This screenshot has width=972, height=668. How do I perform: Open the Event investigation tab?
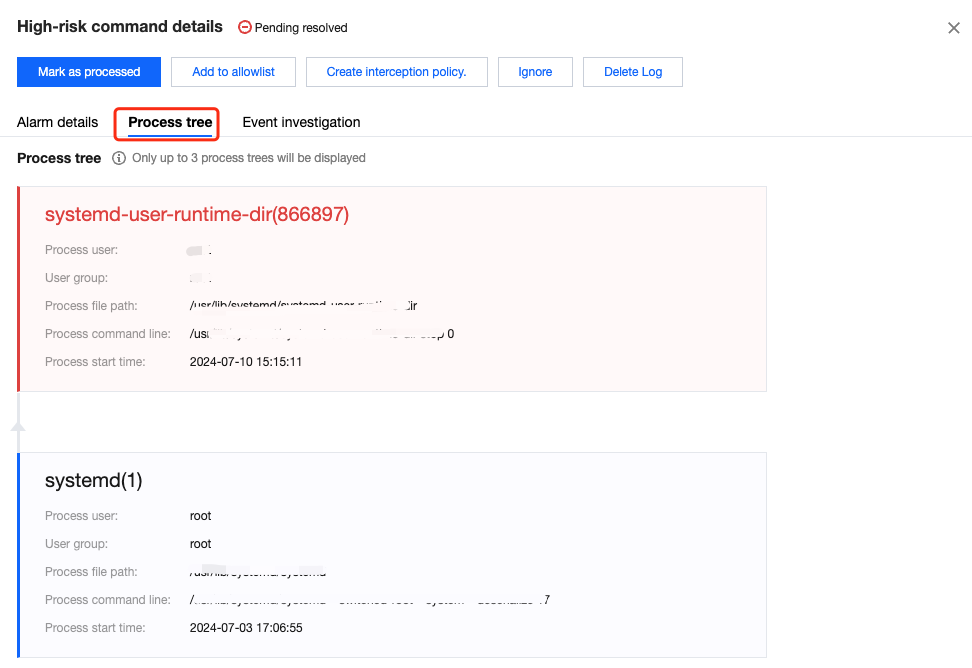[x=301, y=122]
